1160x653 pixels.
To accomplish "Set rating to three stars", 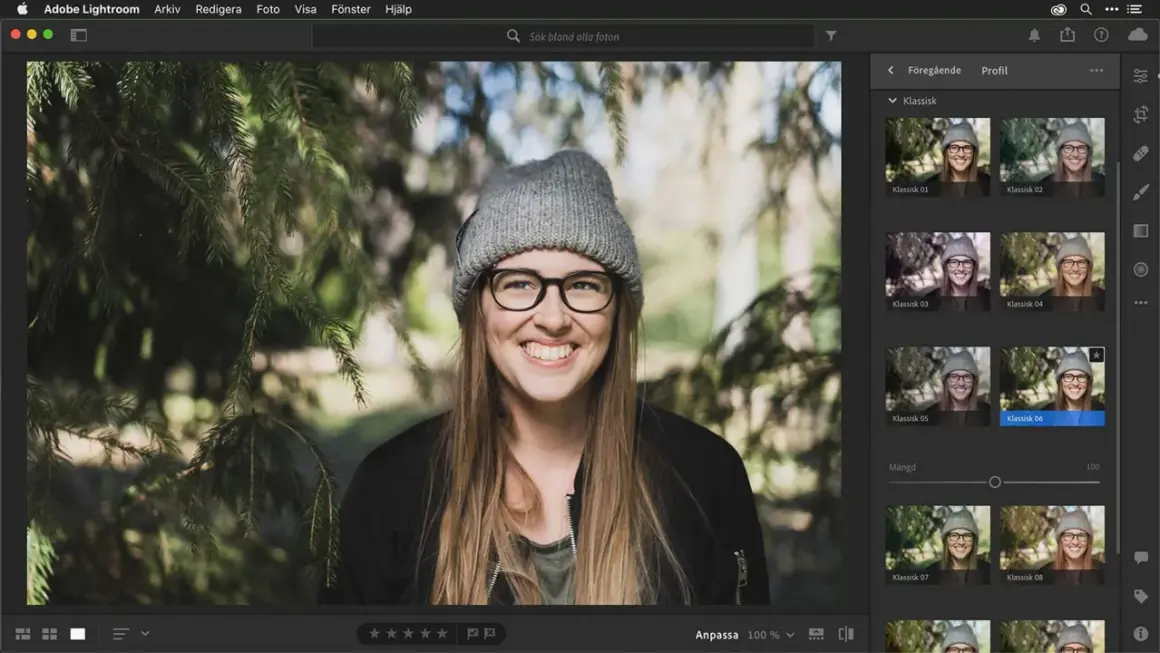I will (408, 633).
